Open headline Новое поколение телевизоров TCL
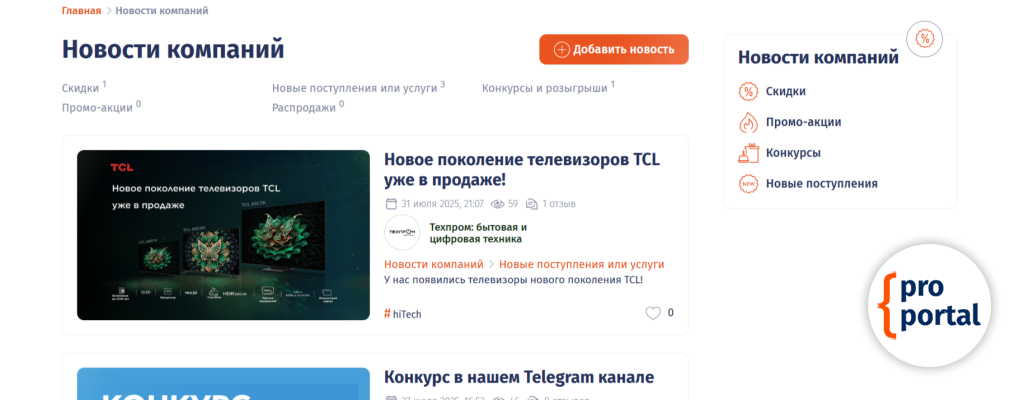Viewport: 1024px width, 400px height. (521, 169)
